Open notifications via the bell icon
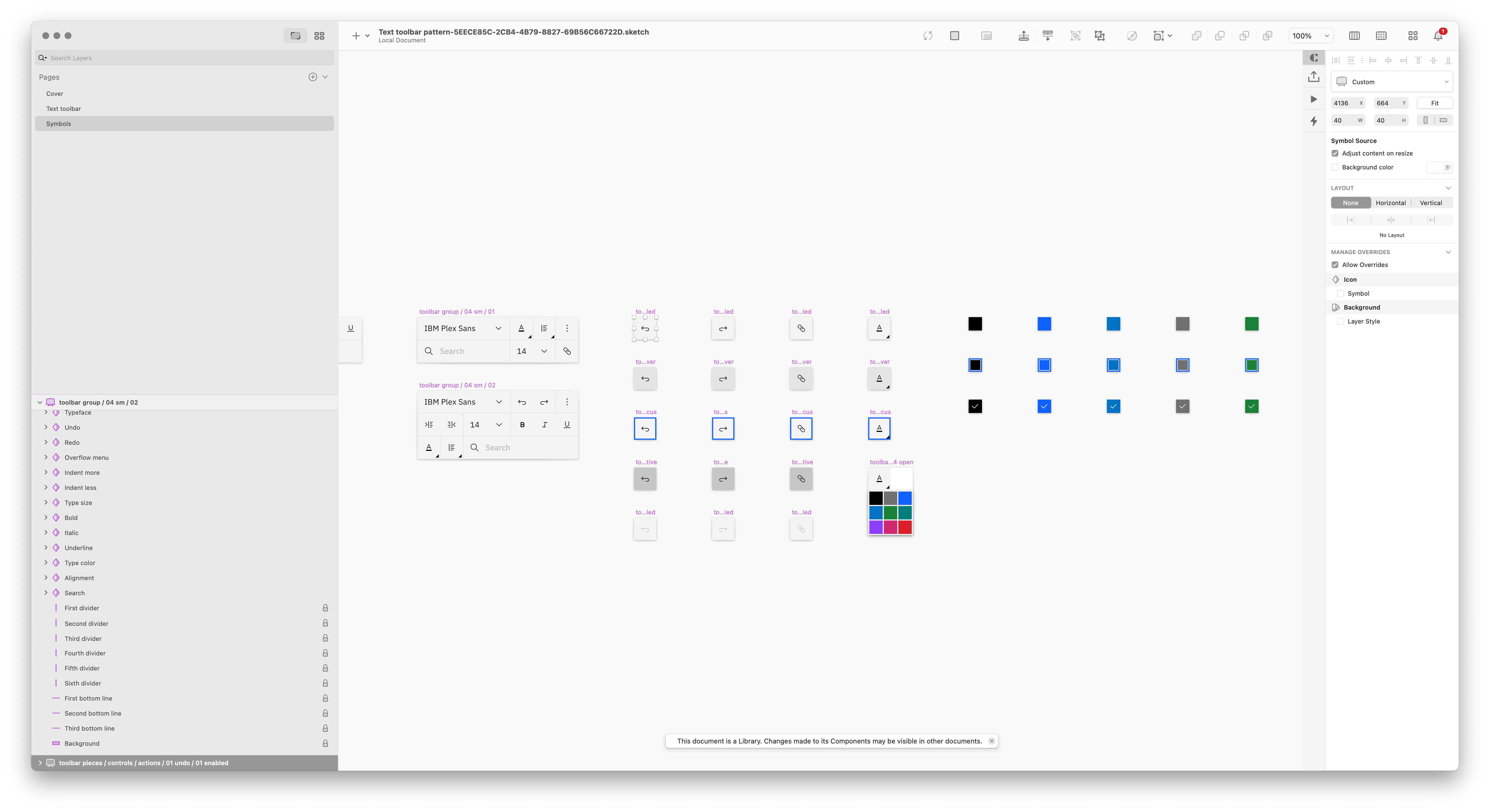The width and height of the screenshot is (1490, 812). tap(1438, 36)
